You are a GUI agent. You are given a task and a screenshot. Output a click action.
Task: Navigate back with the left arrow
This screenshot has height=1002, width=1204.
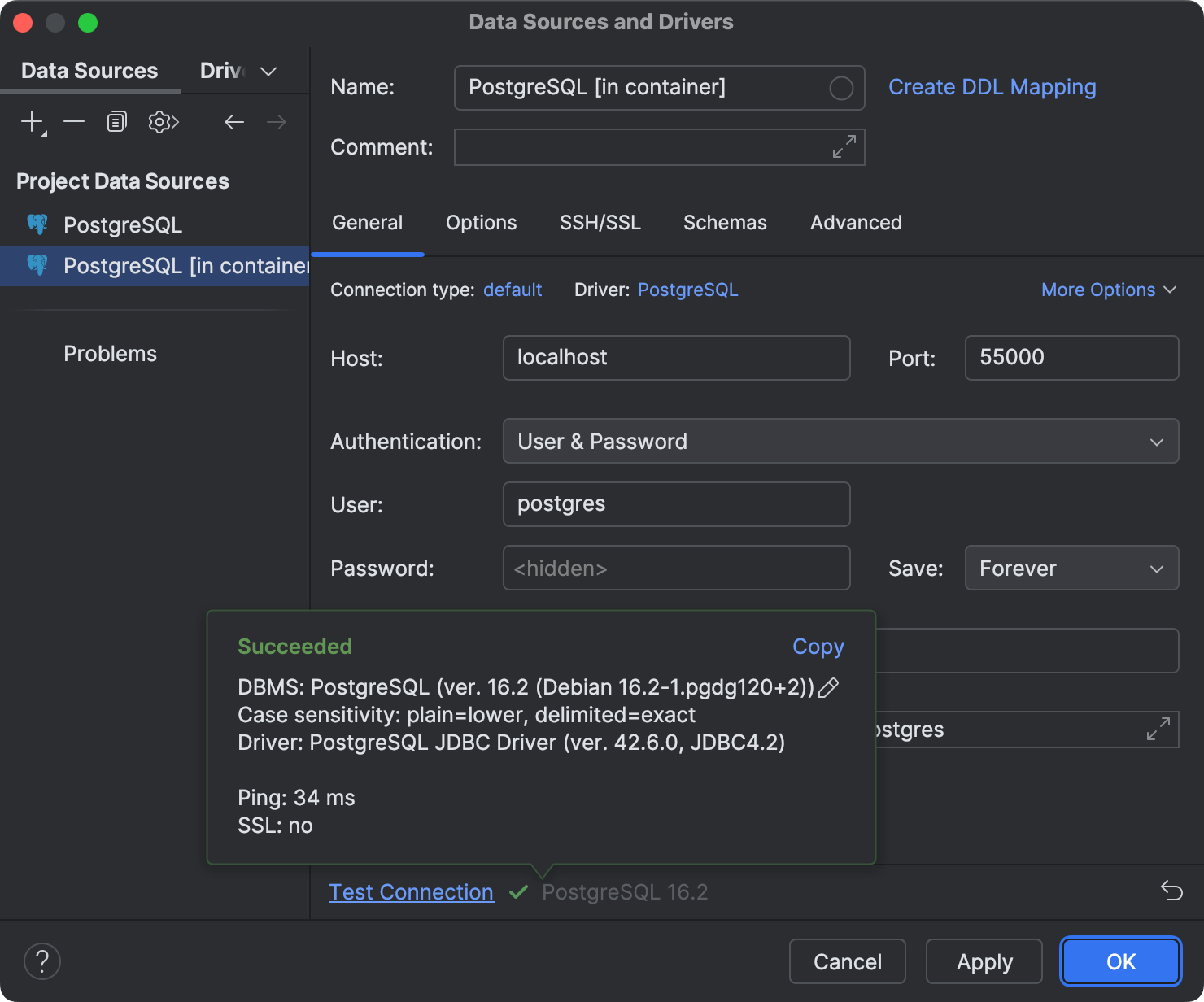tap(234, 122)
